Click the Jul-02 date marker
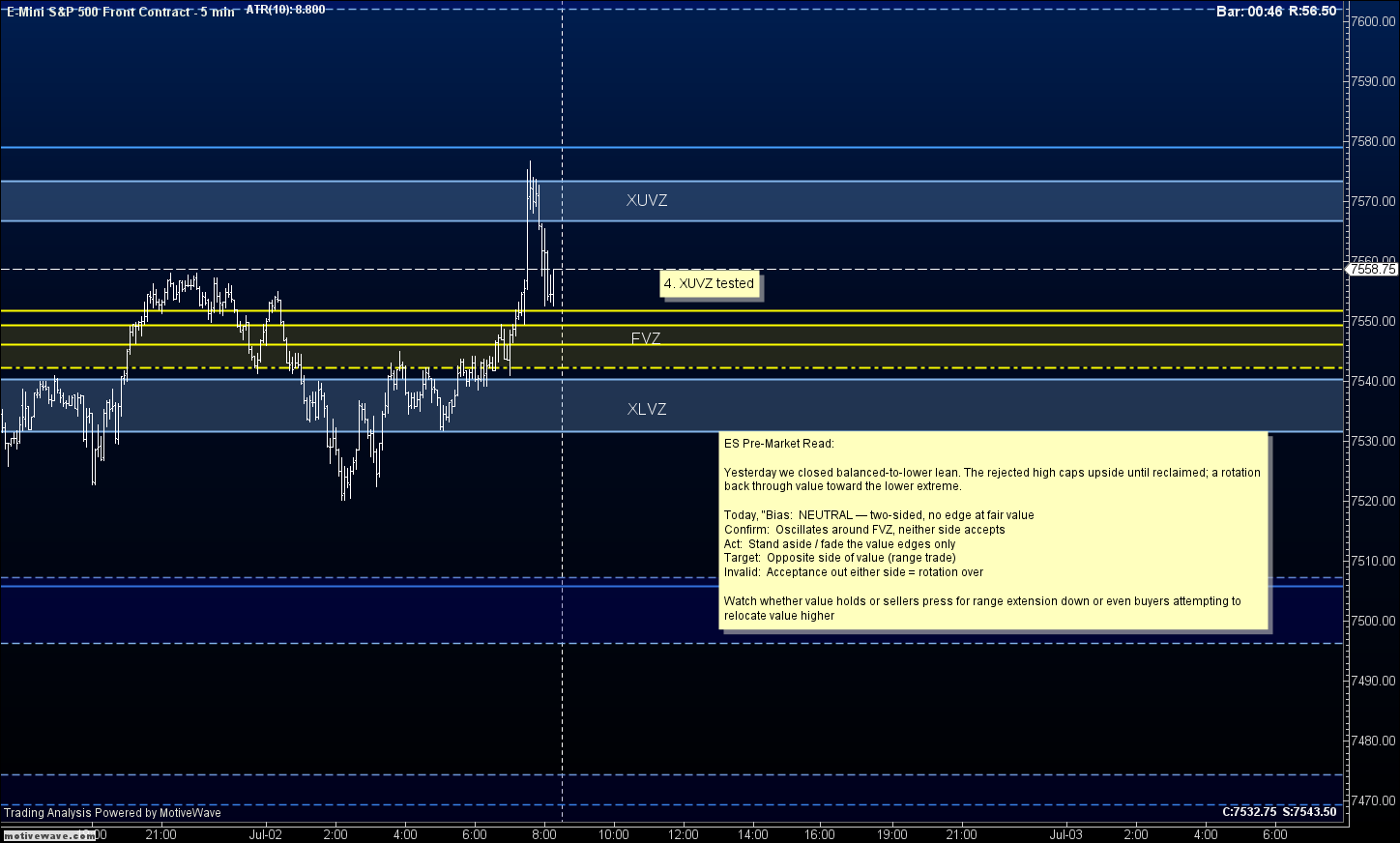 (x=265, y=834)
